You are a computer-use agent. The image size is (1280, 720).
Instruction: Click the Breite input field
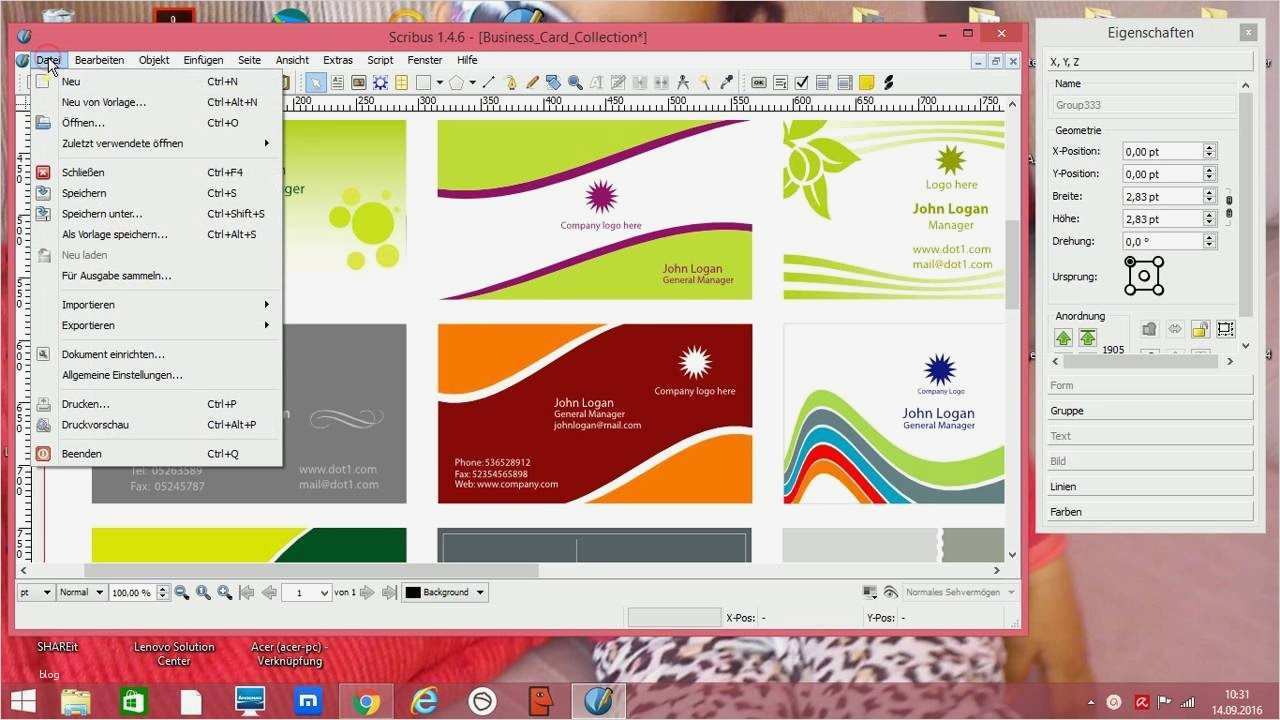coord(1162,197)
